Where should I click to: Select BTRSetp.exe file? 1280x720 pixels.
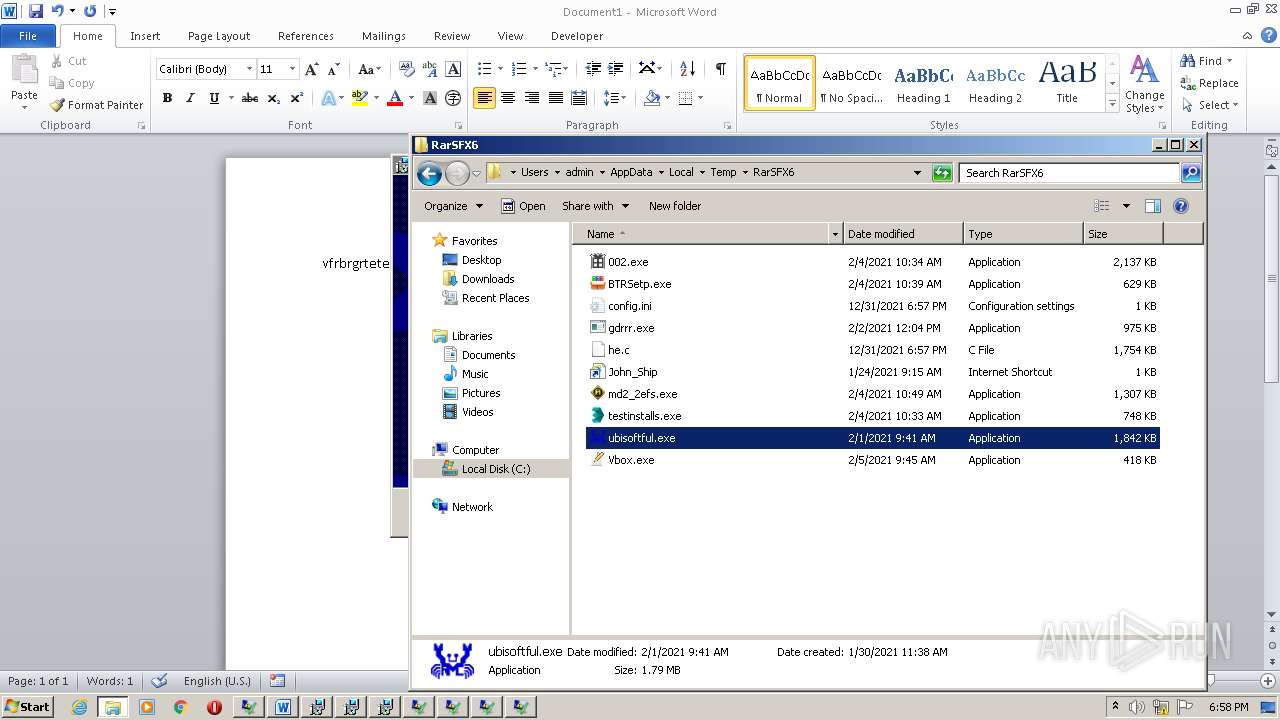point(872,284)
